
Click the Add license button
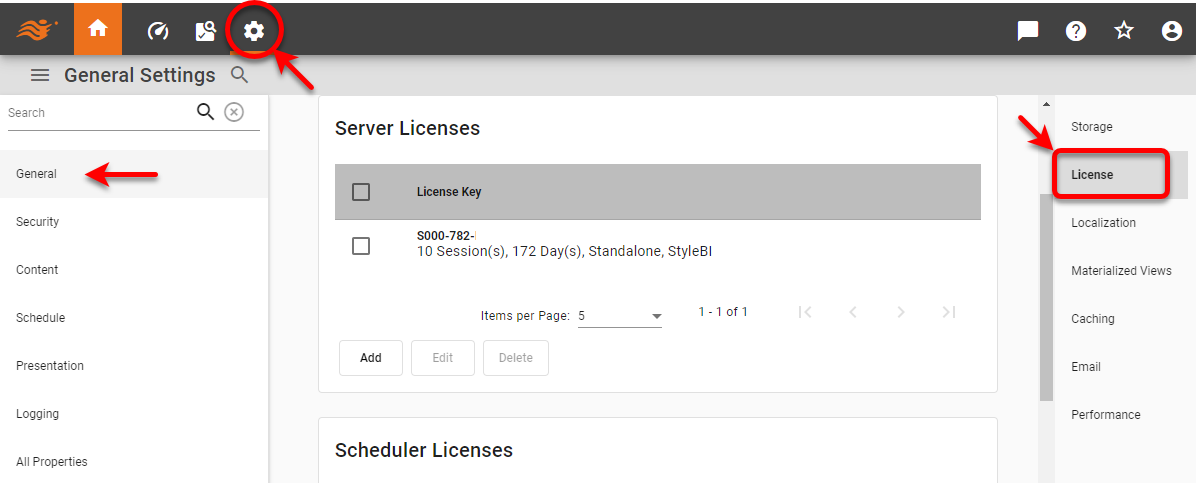tap(371, 358)
